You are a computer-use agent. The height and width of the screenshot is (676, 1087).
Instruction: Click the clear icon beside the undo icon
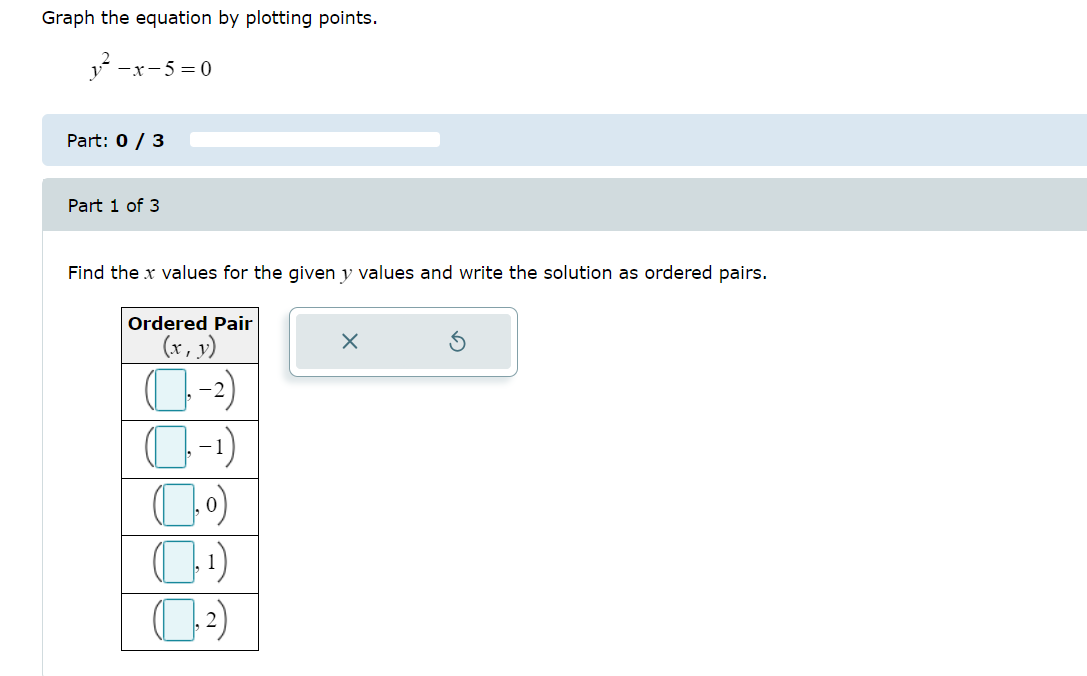click(x=349, y=341)
